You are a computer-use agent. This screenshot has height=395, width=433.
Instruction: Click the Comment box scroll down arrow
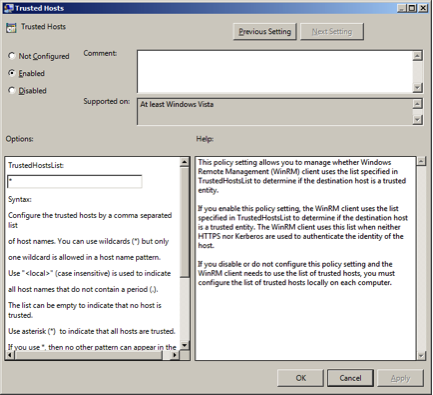point(417,88)
